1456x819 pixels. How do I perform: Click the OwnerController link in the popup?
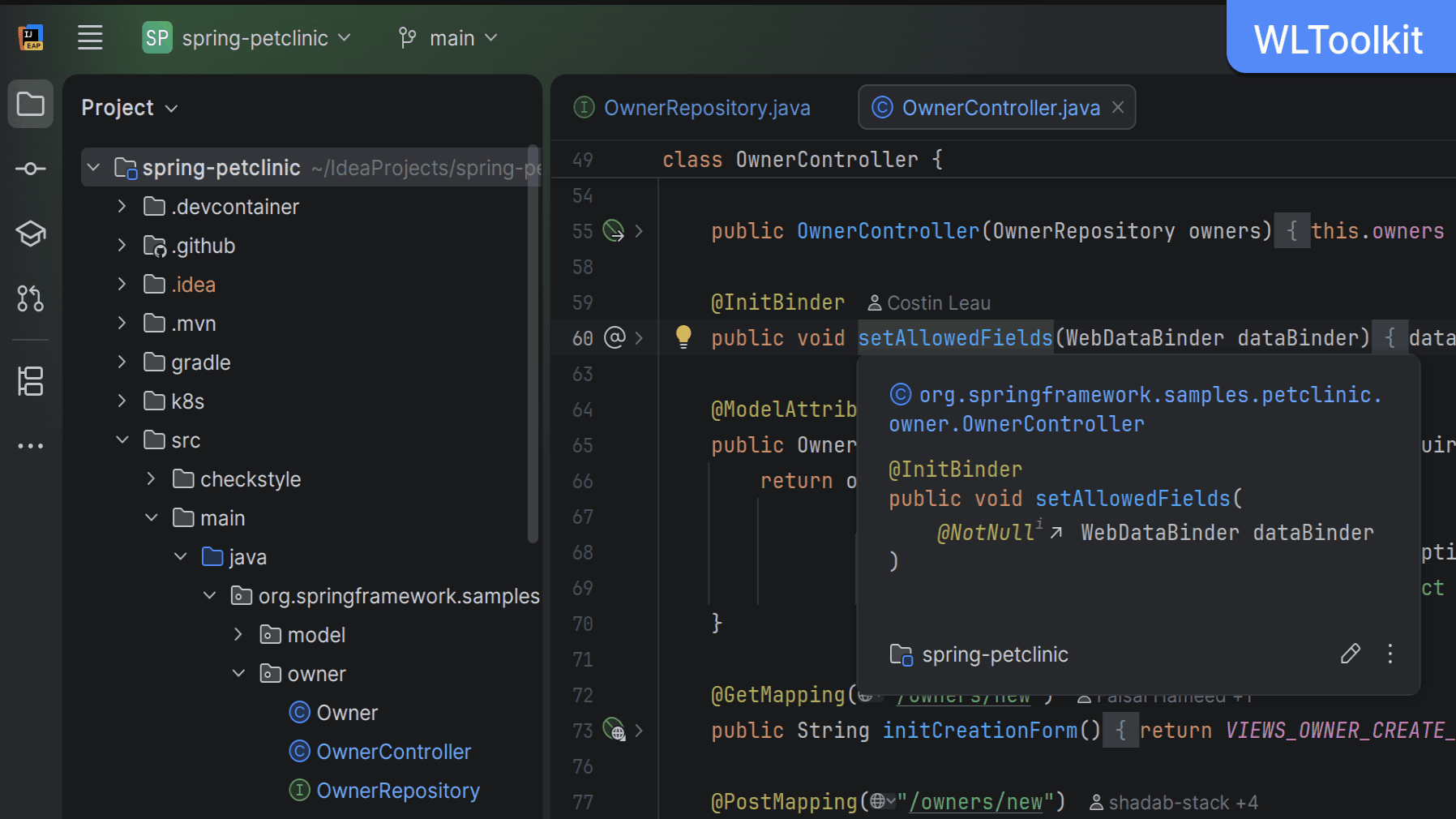1052,424
